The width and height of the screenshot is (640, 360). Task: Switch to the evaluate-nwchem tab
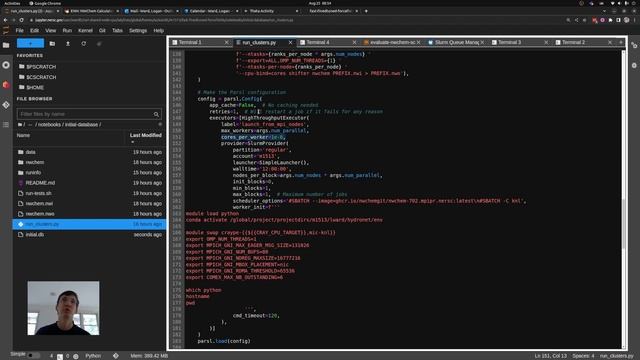click(393, 42)
